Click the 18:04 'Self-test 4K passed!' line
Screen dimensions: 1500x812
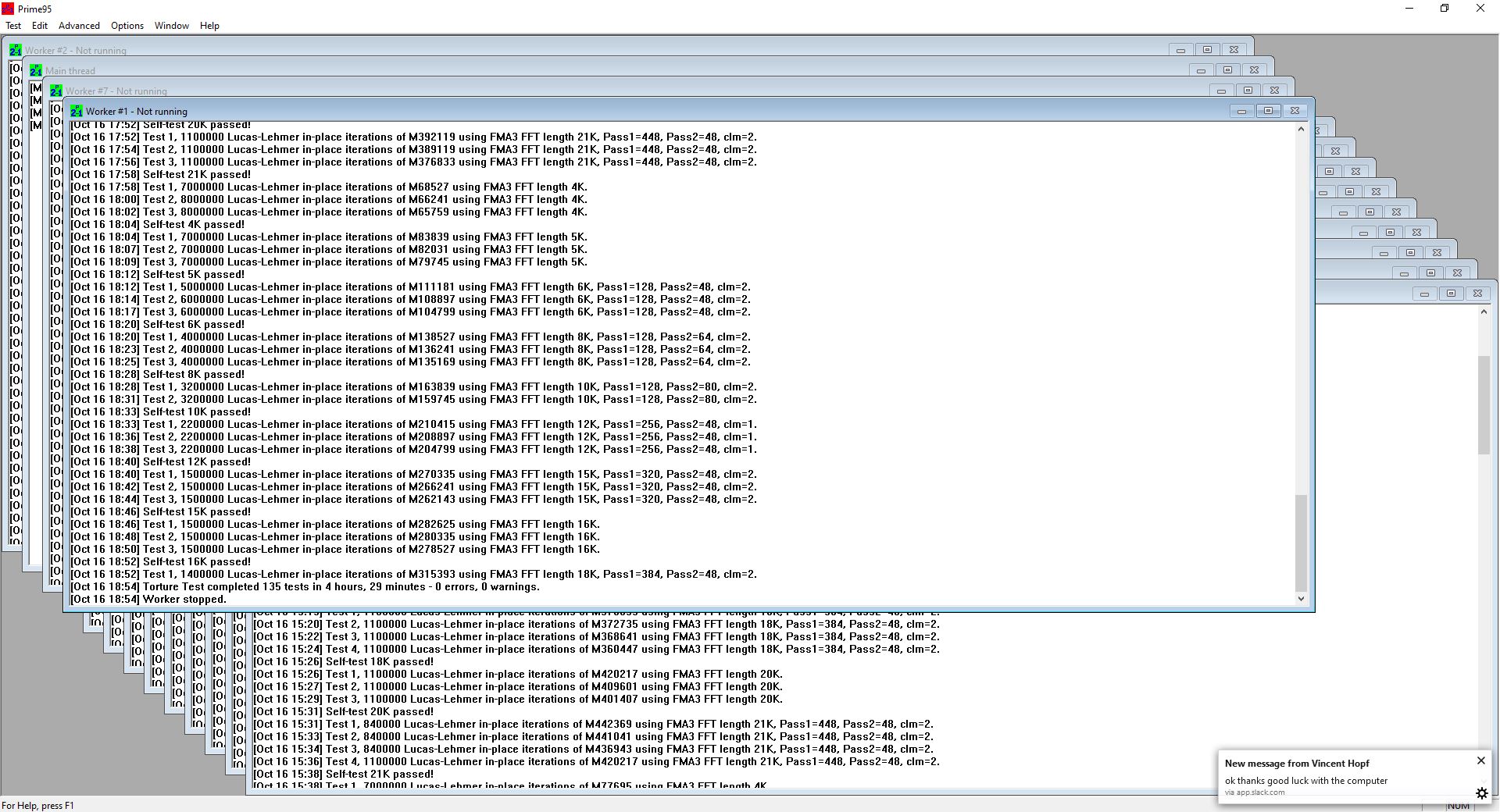pyautogui.click(x=157, y=224)
